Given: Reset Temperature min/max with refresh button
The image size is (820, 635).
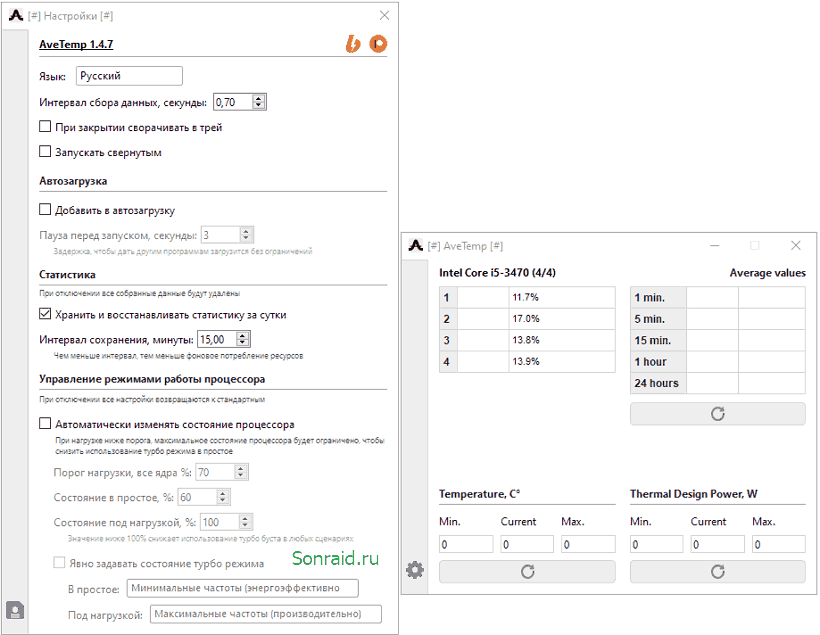Looking at the screenshot, I should 527,571.
